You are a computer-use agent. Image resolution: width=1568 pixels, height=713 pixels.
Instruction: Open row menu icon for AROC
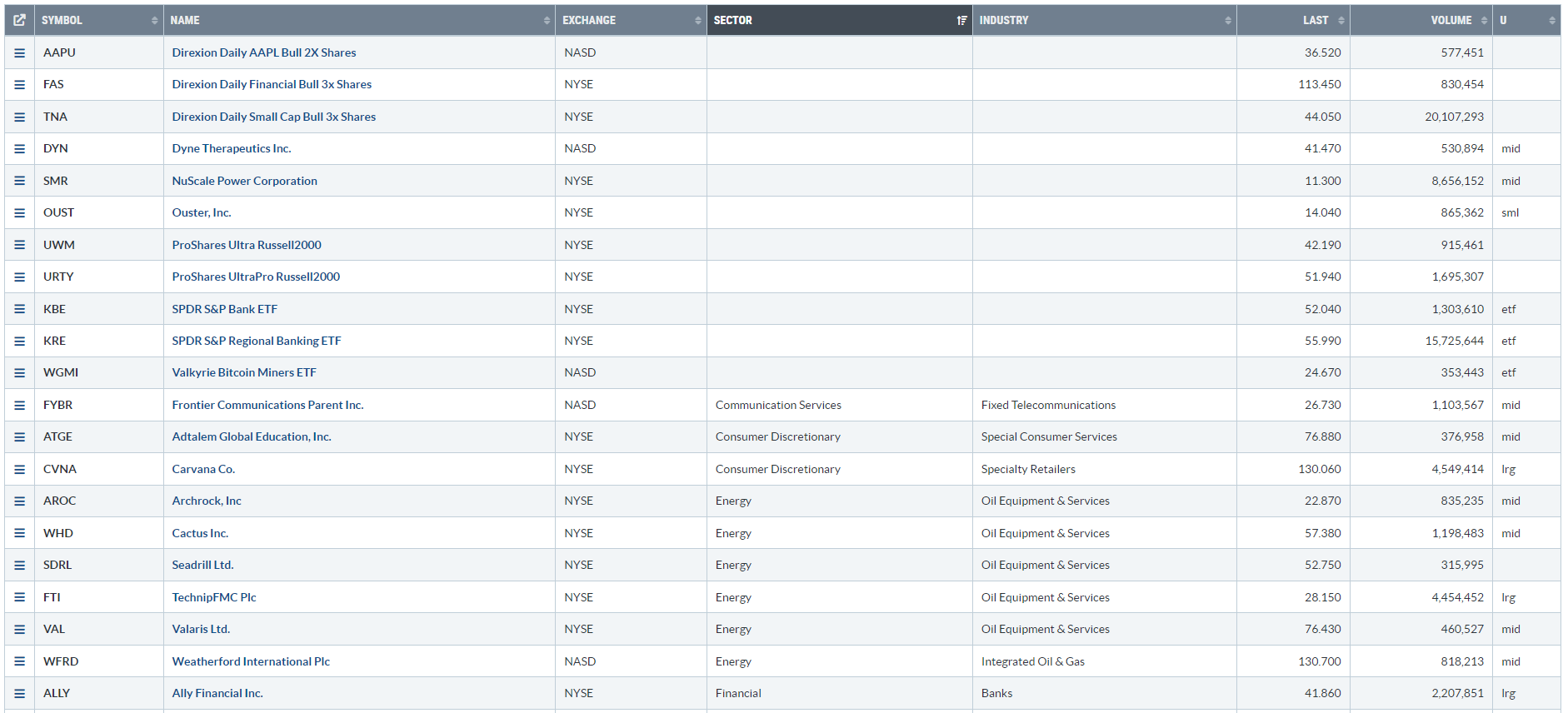(x=19, y=501)
